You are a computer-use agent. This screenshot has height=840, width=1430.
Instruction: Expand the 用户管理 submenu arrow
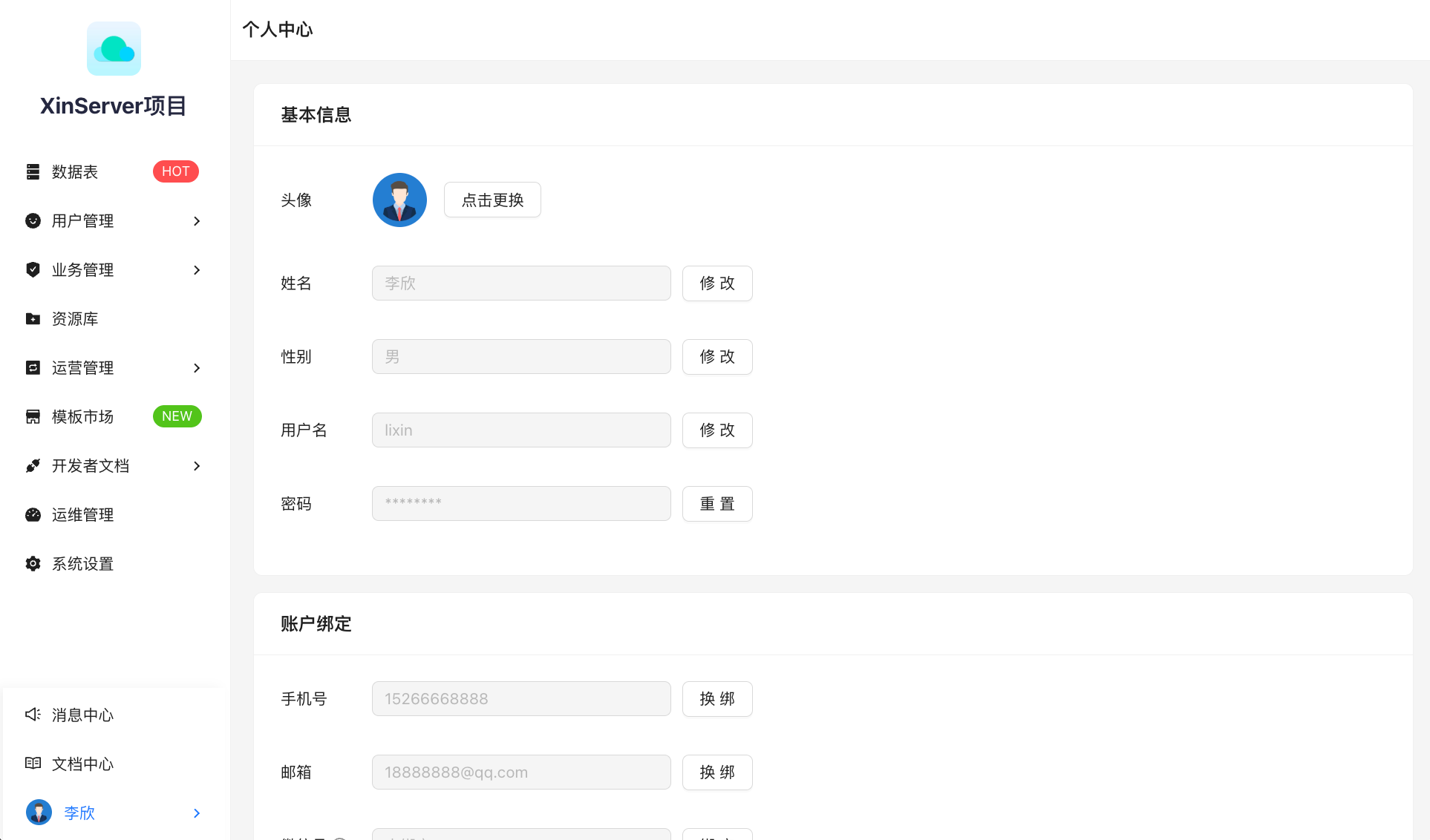(x=197, y=220)
